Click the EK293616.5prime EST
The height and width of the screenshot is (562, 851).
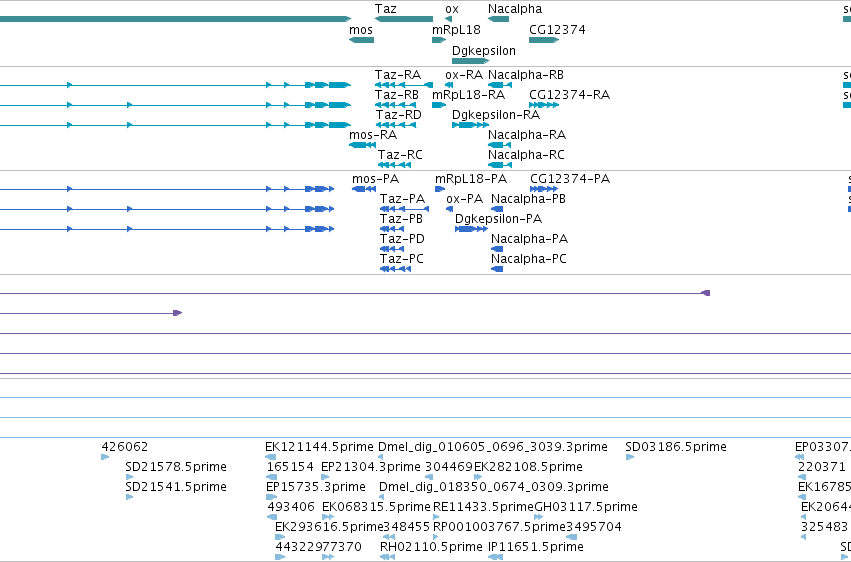point(329,527)
